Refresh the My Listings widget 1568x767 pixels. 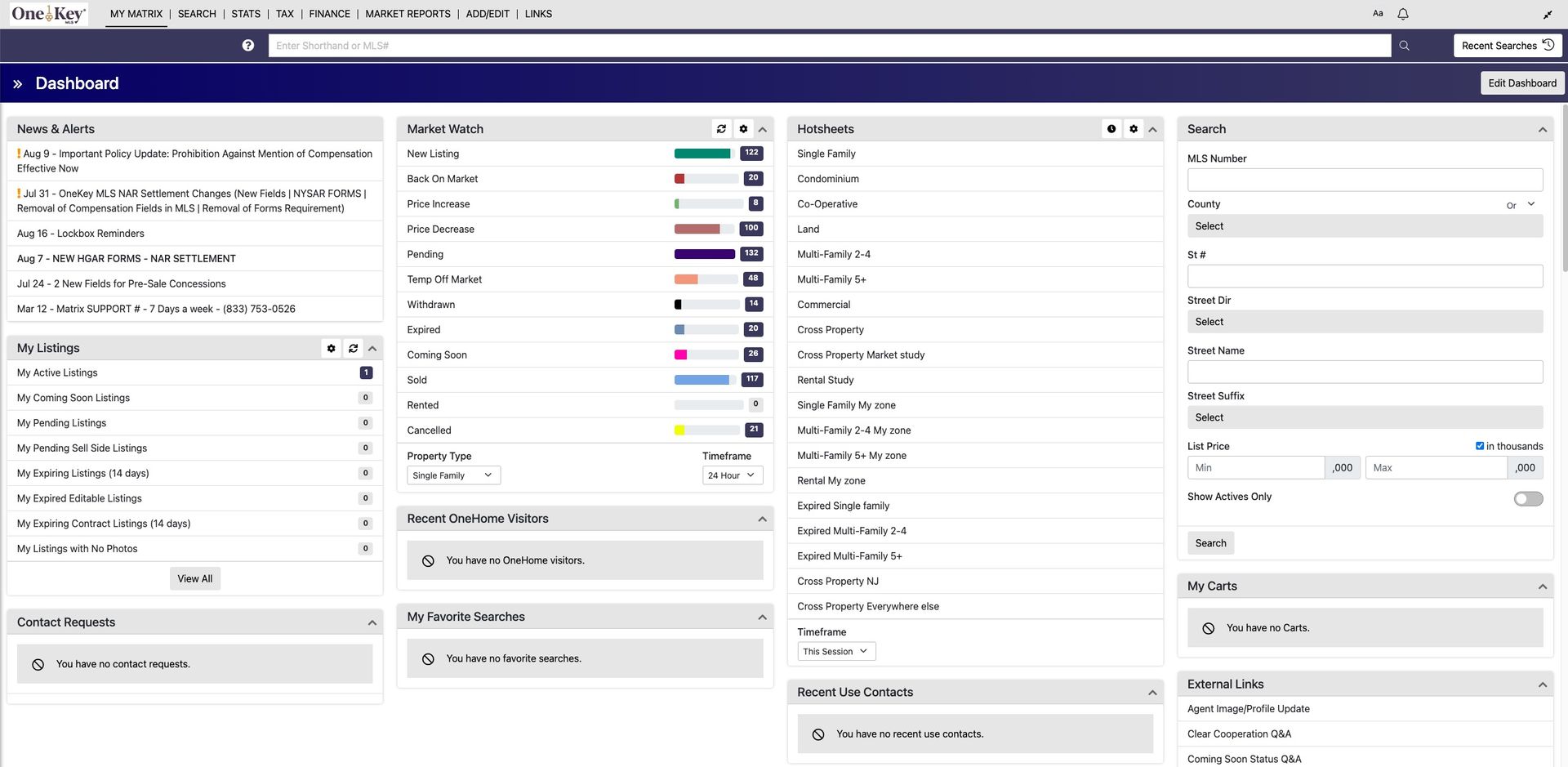click(353, 347)
